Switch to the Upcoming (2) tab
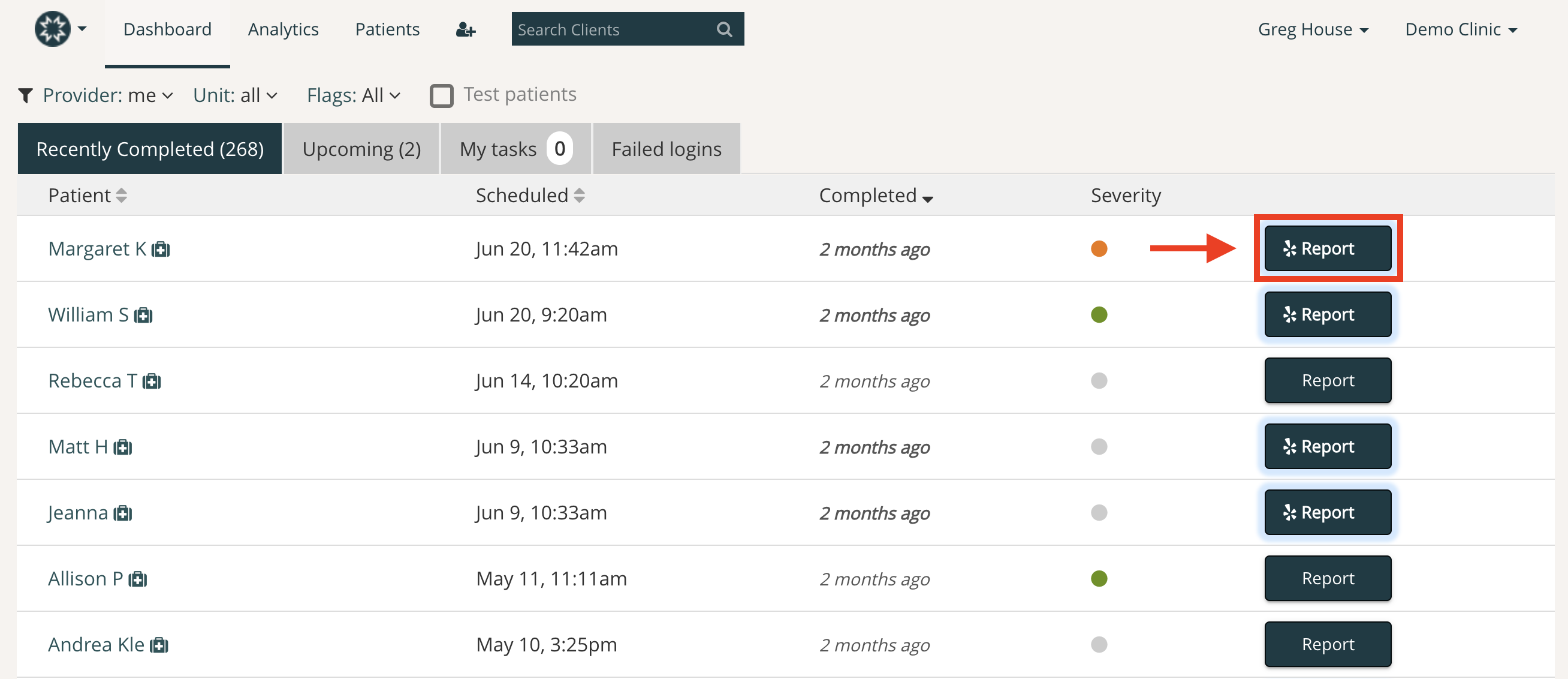1568x679 pixels. pos(361,149)
